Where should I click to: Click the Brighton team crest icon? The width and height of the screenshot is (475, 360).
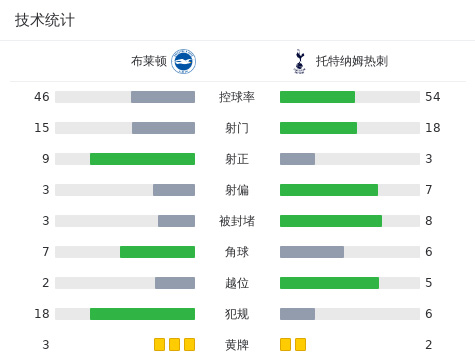(183, 61)
